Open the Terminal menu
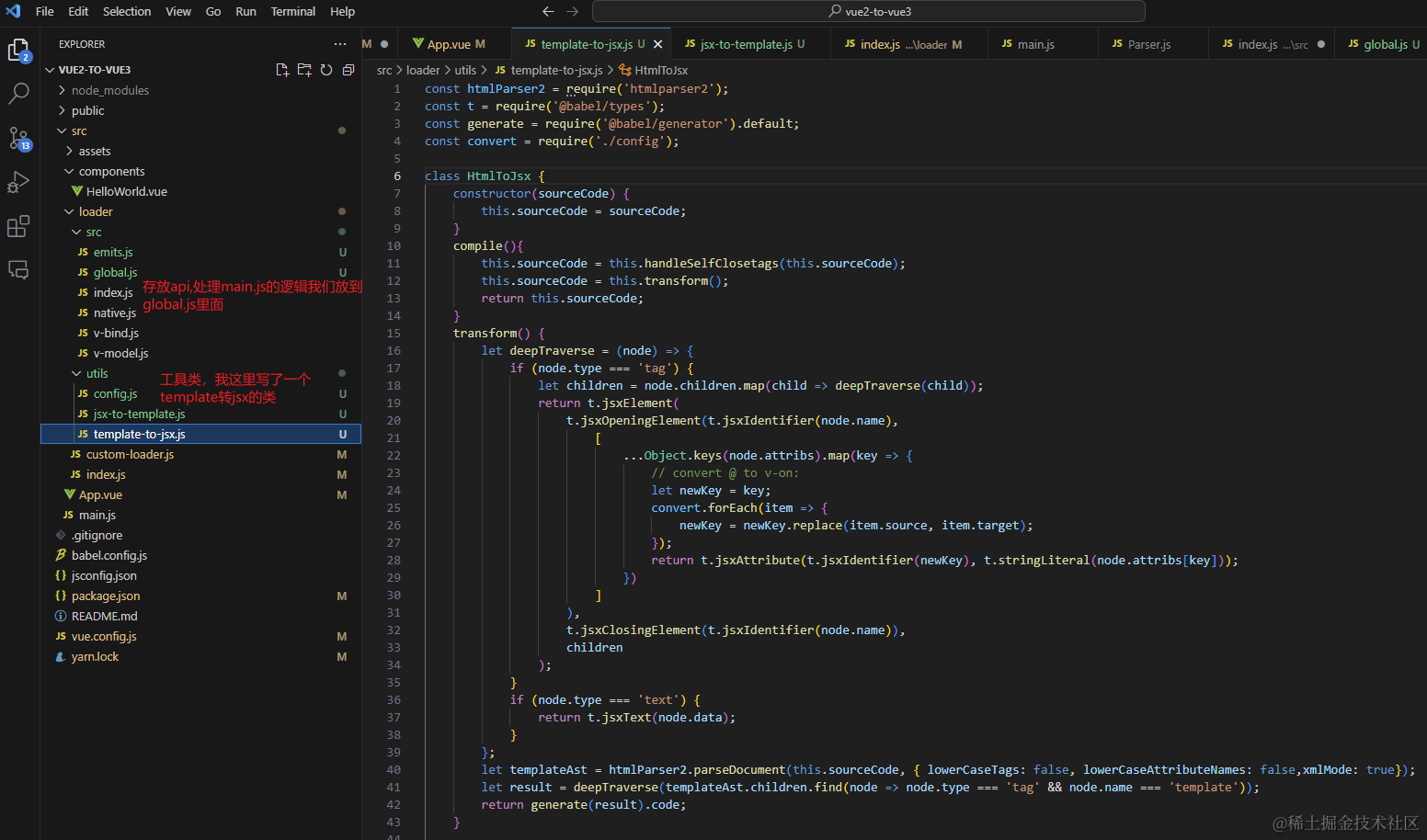This screenshot has height=840, width=1427. [x=293, y=11]
